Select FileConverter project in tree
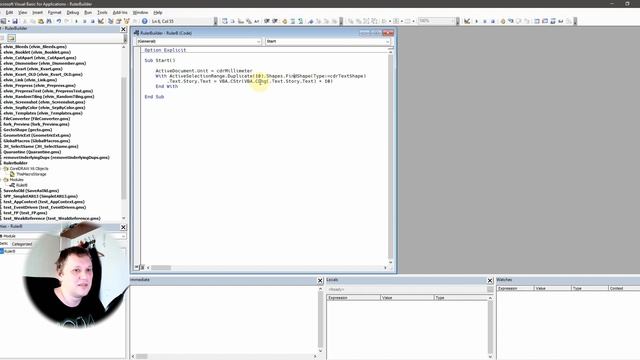The image size is (640, 360). point(36,119)
